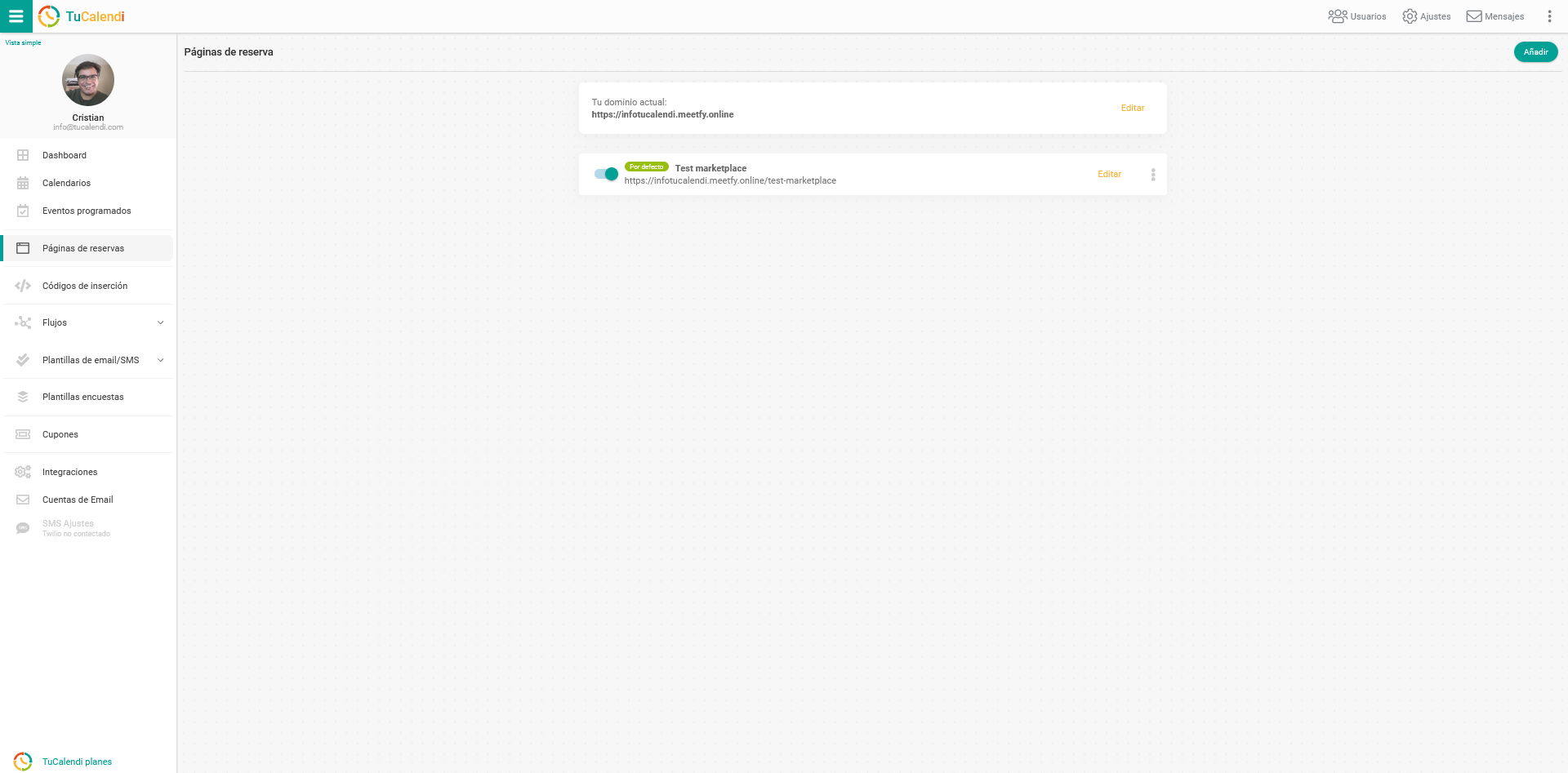This screenshot has height=773, width=1568.
Task: Click the Cupones ticket icon
Action: (x=23, y=434)
